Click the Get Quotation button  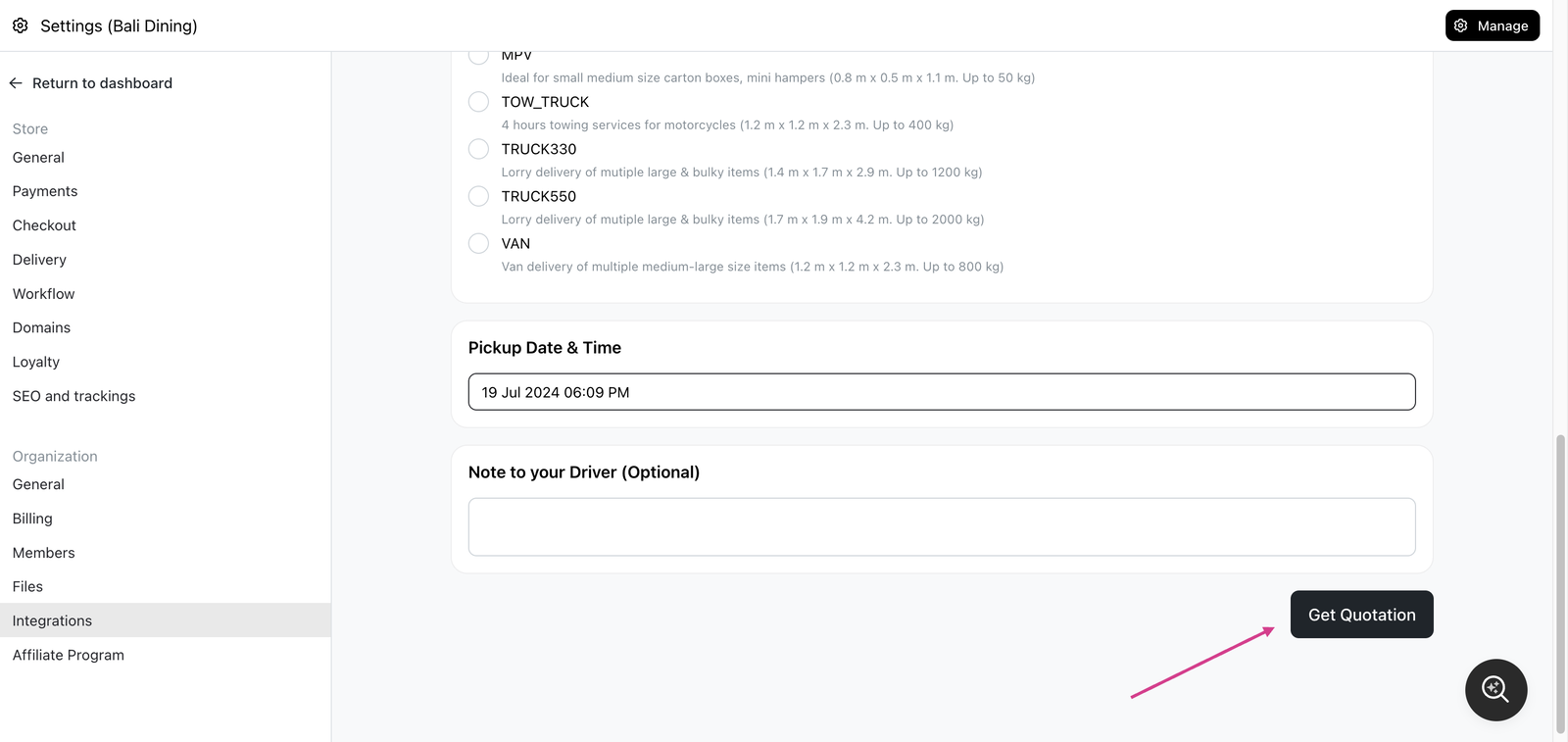pyautogui.click(x=1362, y=615)
